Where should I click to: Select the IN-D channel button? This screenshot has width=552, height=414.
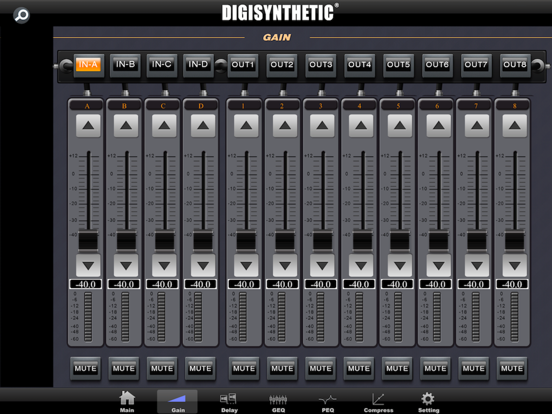pyautogui.click(x=198, y=65)
